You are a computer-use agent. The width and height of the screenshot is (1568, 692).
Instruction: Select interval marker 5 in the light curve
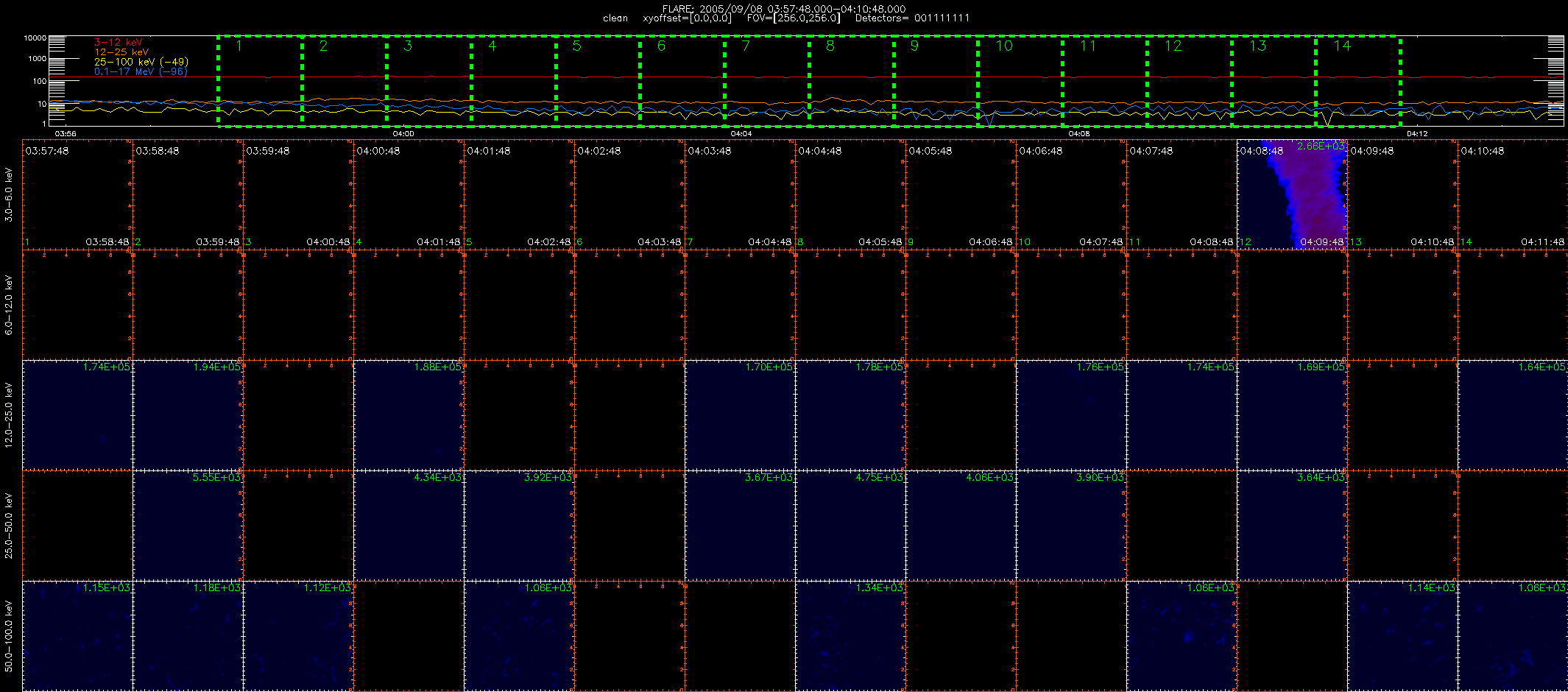pos(577,46)
